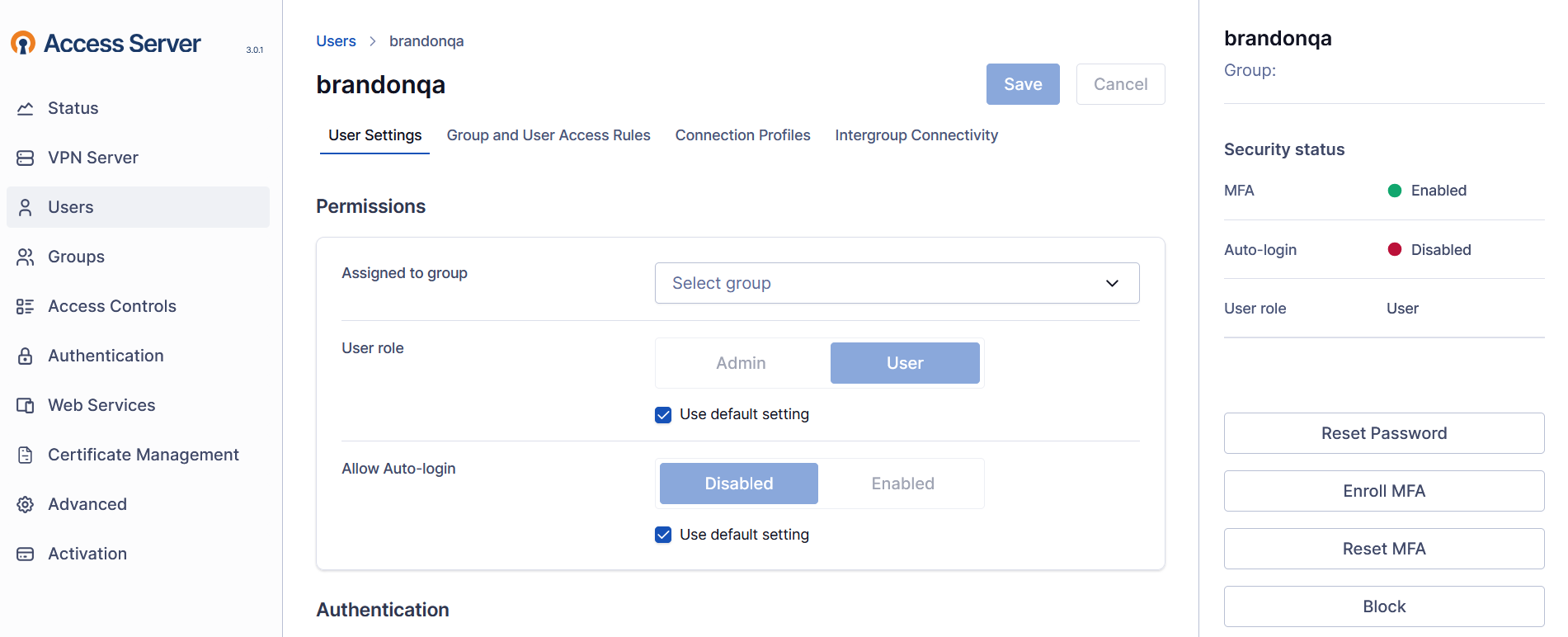Click the Activation card icon

coord(26,554)
